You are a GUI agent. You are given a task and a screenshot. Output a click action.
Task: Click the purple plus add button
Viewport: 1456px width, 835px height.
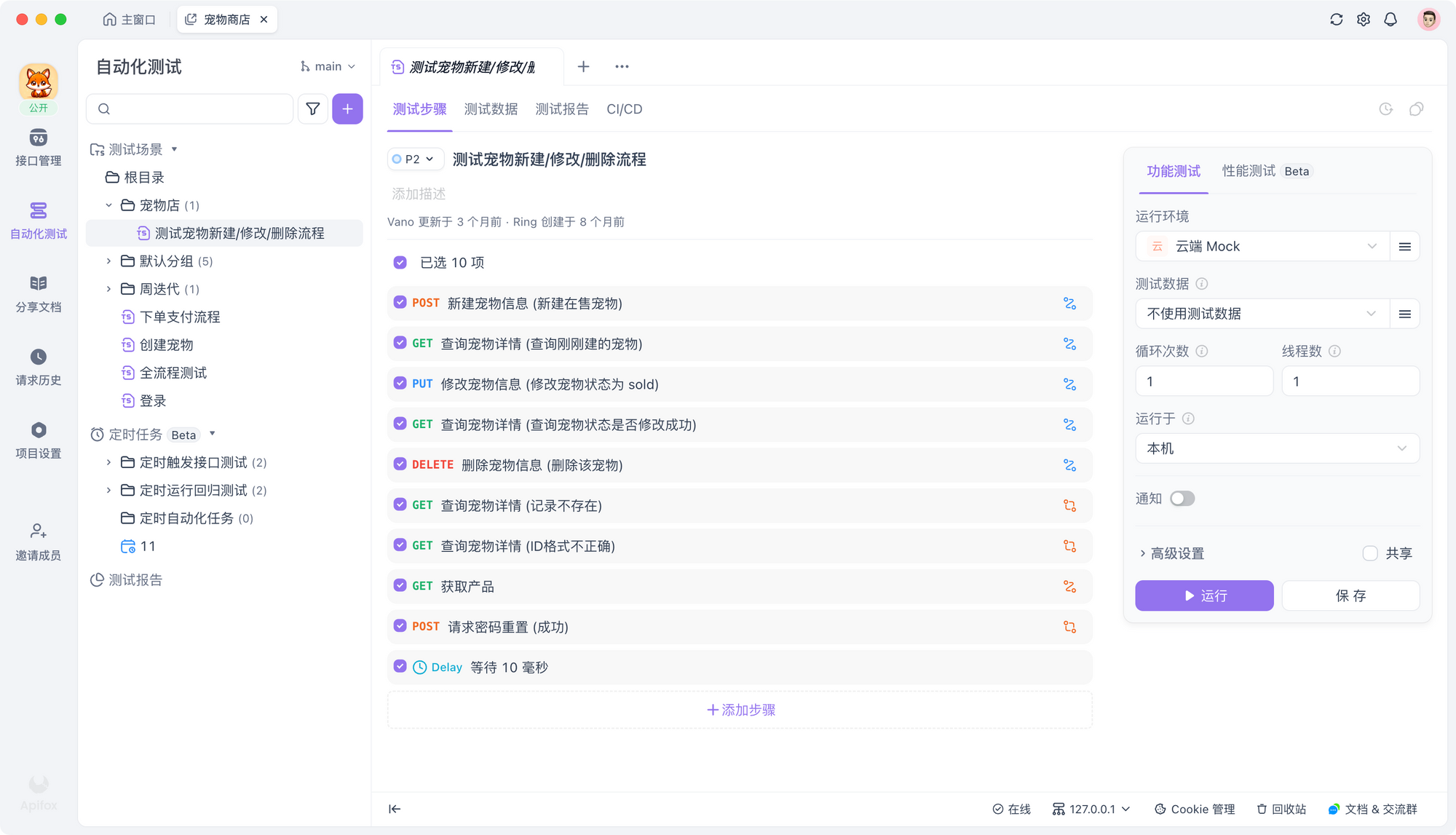point(347,108)
